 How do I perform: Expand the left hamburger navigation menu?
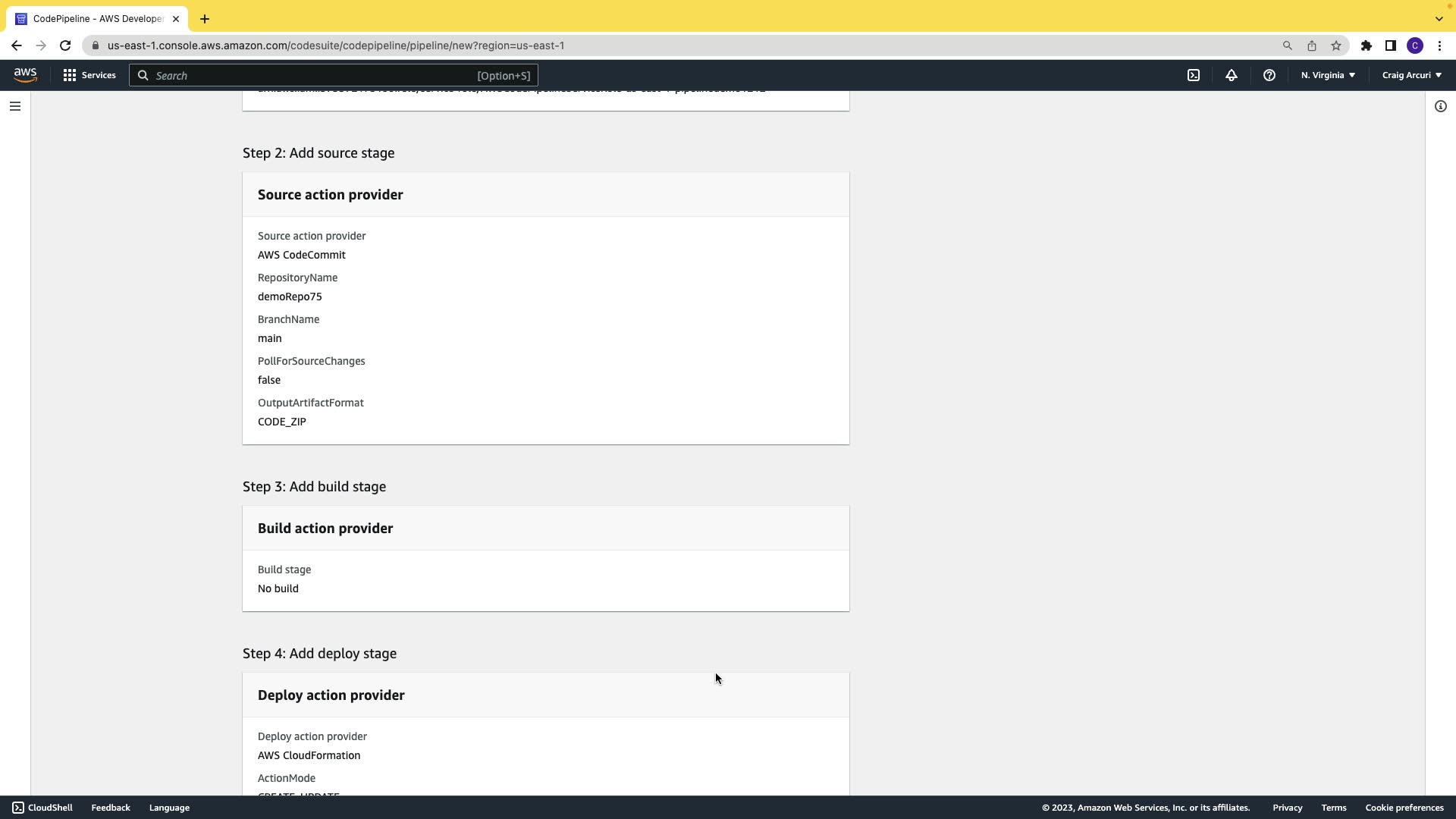click(x=14, y=106)
